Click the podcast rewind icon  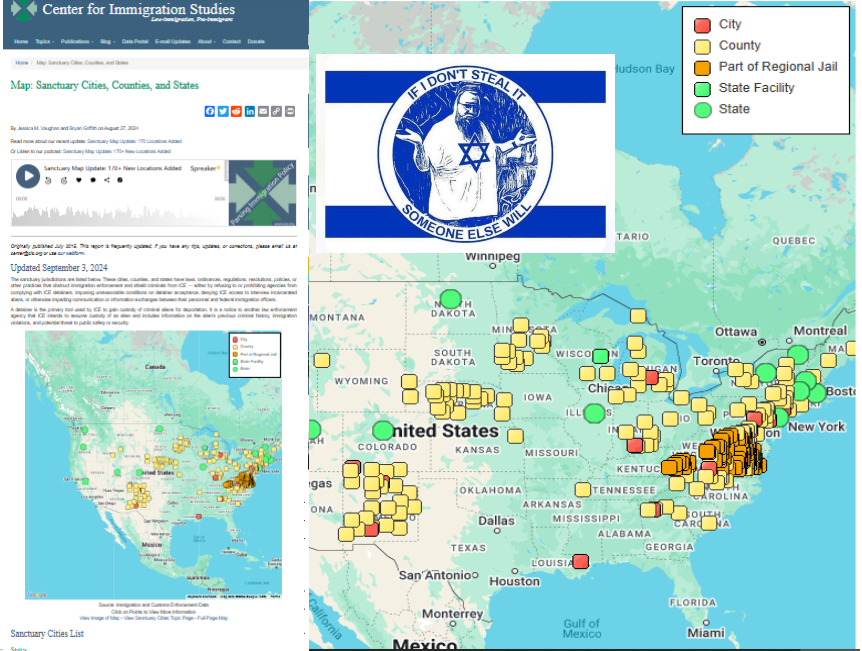[x=48, y=180]
